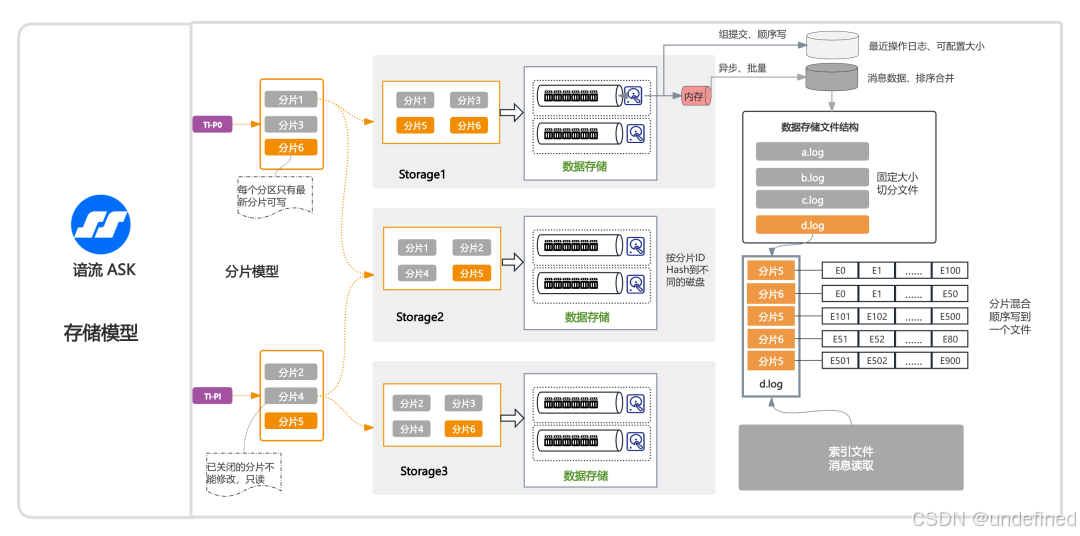
Task: Click green 数据存储 label in Storage2
Action: [588, 317]
